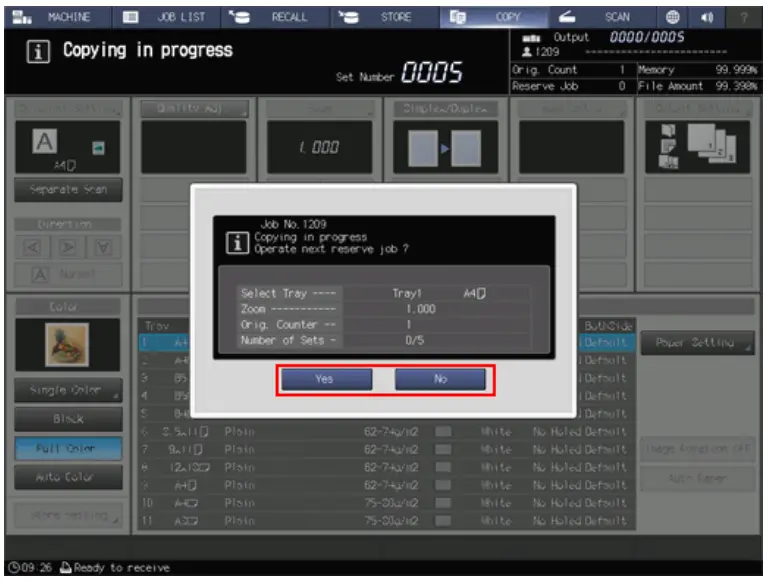The width and height of the screenshot is (770, 582).
Task: Select tray 10 row with 75-80g/m2
Action: click(x=386, y=503)
